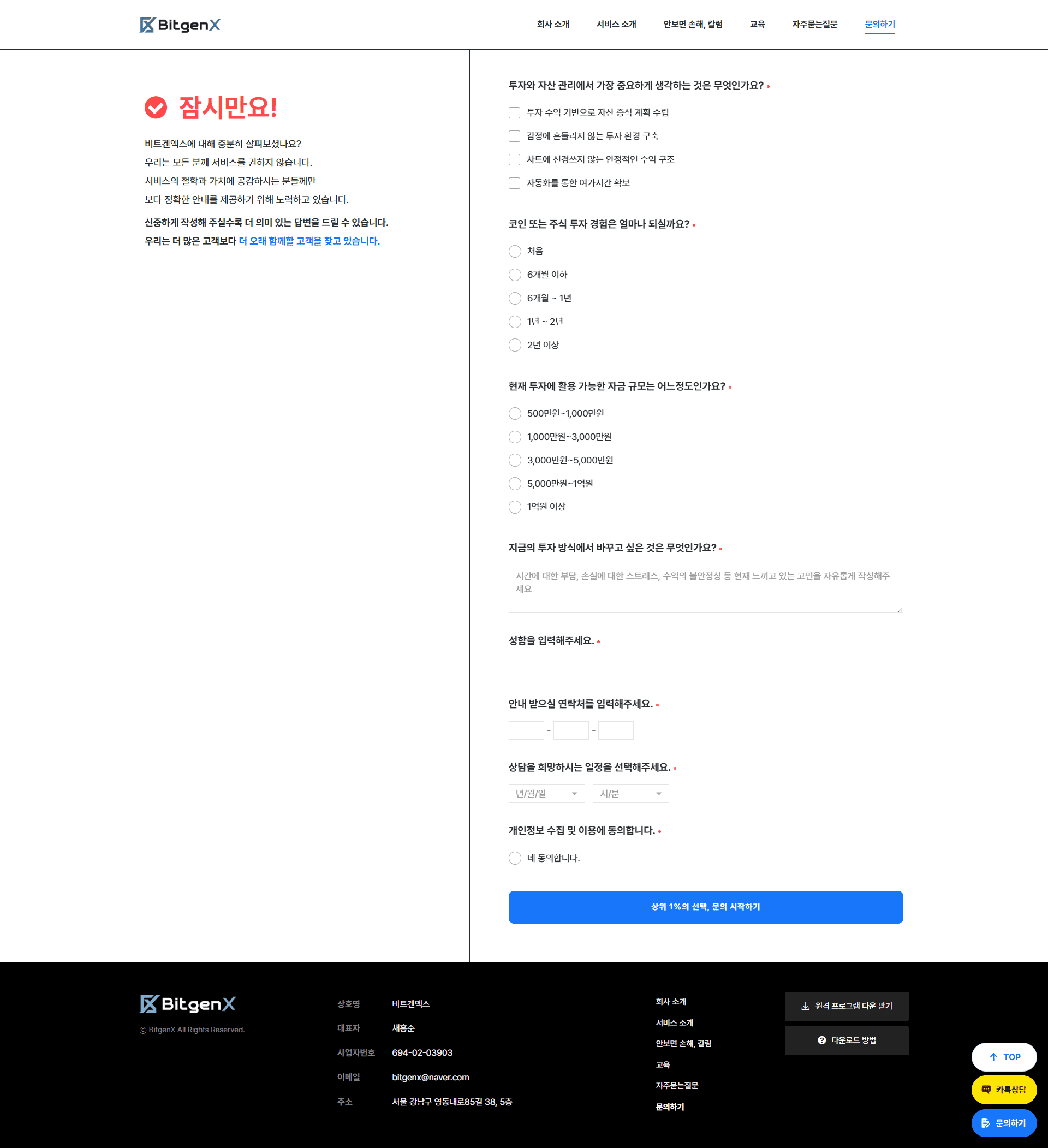This screenshot has width=1048, height=1148.
Task: Click footer link 자주묻는질문
Action: [677, 1086]
